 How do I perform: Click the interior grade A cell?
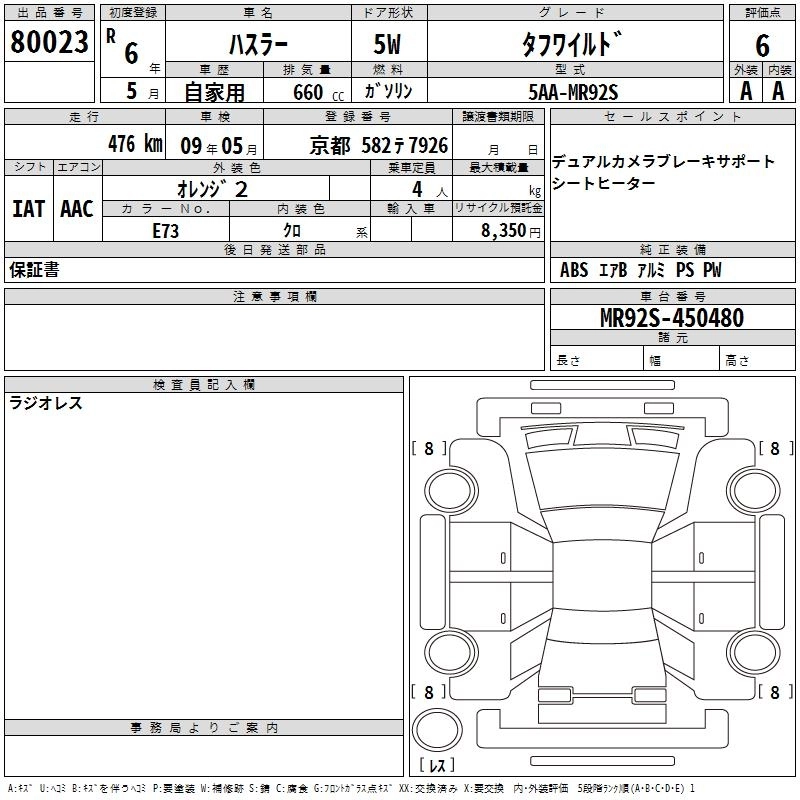tap(779, 91)
